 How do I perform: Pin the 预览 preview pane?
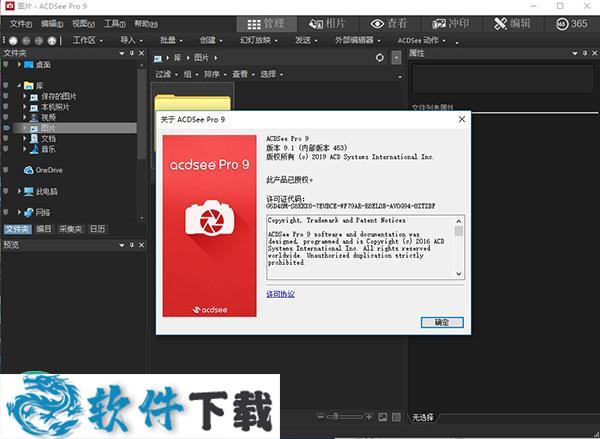(132, 245)
